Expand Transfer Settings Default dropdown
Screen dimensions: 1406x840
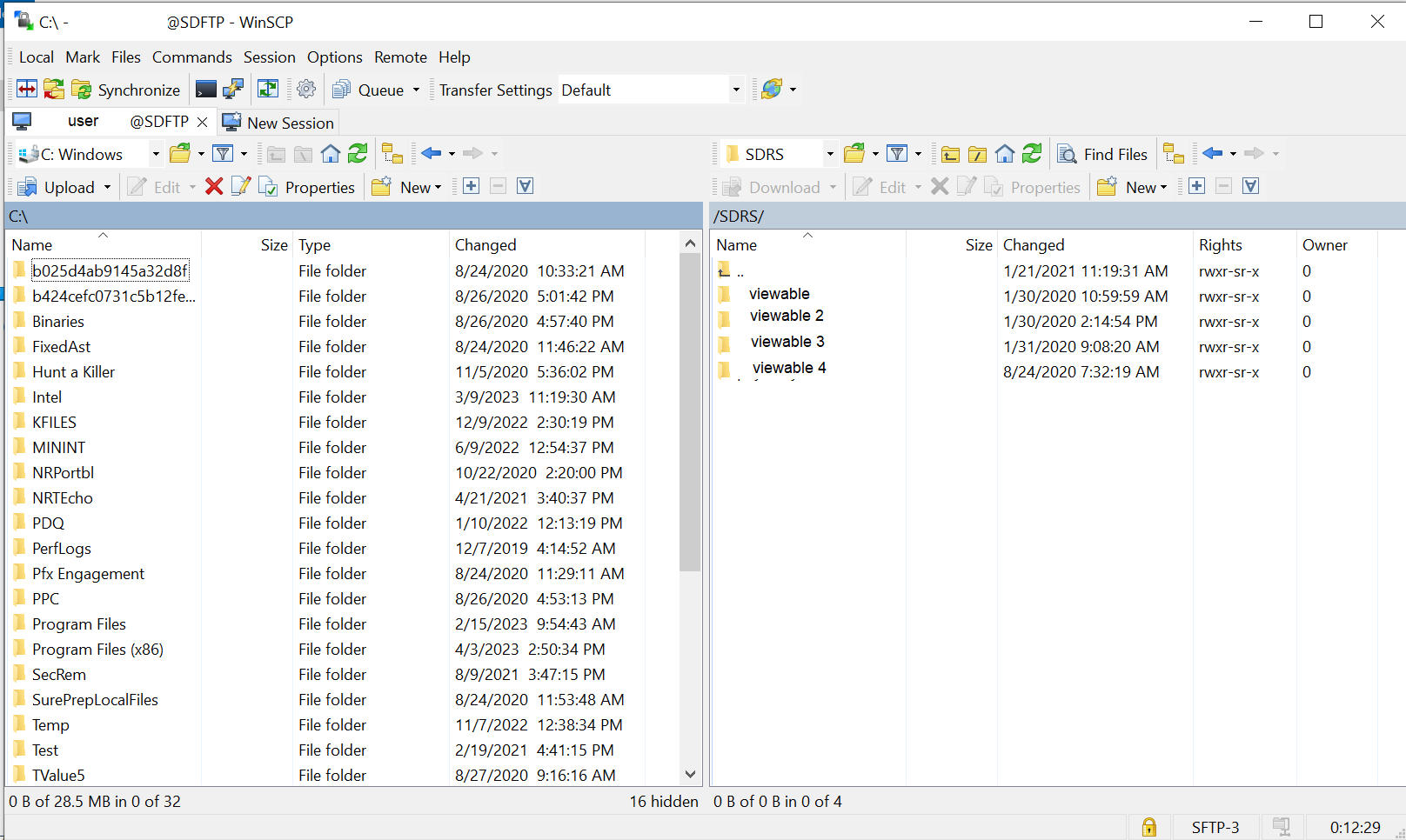point(735,90)
